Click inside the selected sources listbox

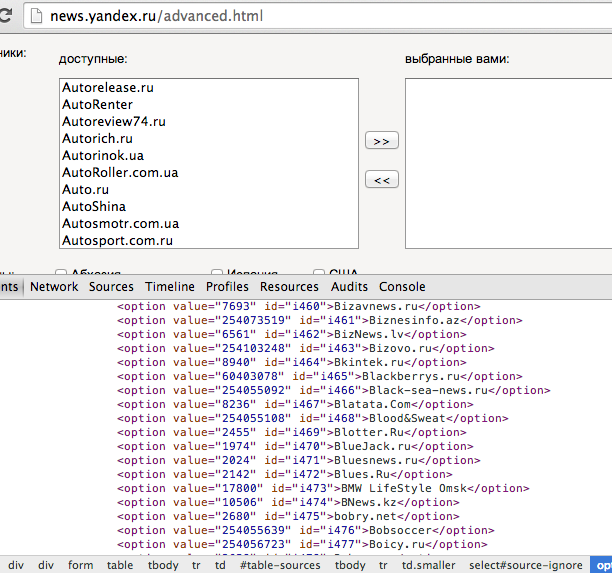coord(509,164)
